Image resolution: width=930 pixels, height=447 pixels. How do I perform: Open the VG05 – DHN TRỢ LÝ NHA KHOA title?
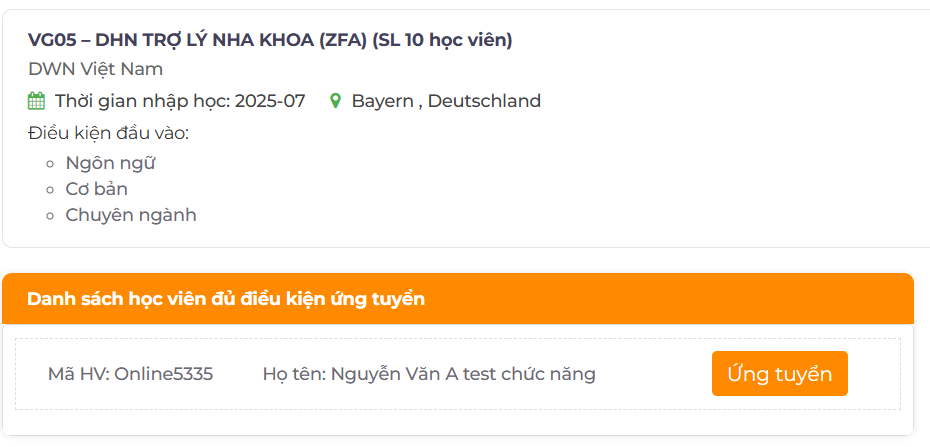coord(198,40)
